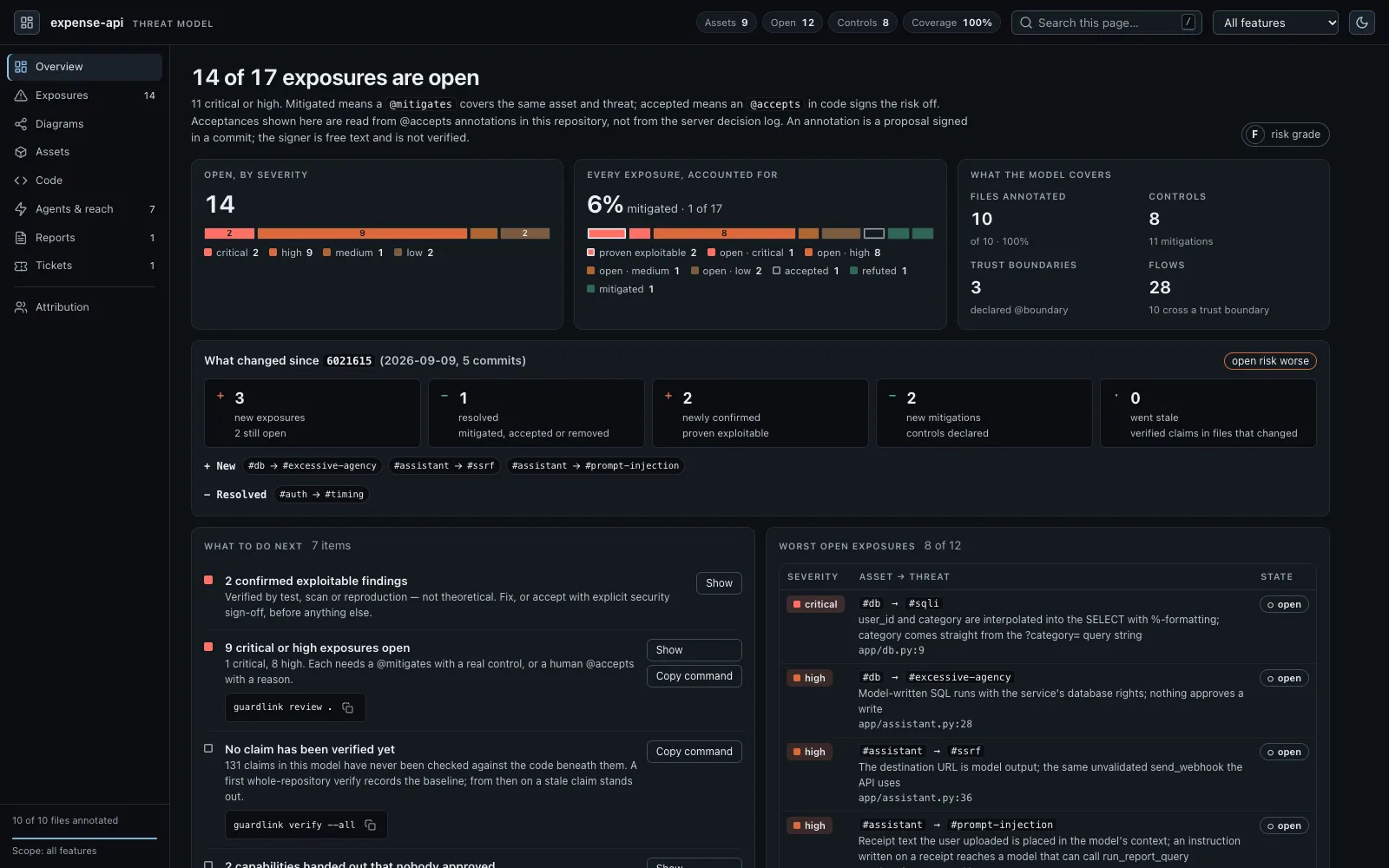Click commit hash 6021615
Viewport: 1389px width, 868px height.
(x=349, y=361)
